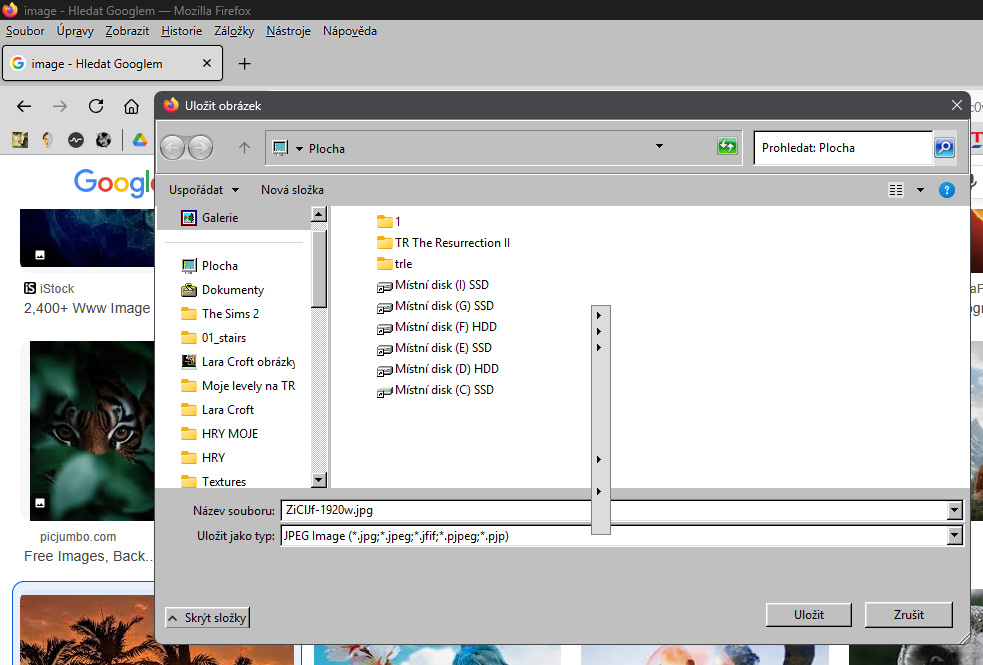Click the Název souboru text field

pyautogui.click(x=612, y=510)
